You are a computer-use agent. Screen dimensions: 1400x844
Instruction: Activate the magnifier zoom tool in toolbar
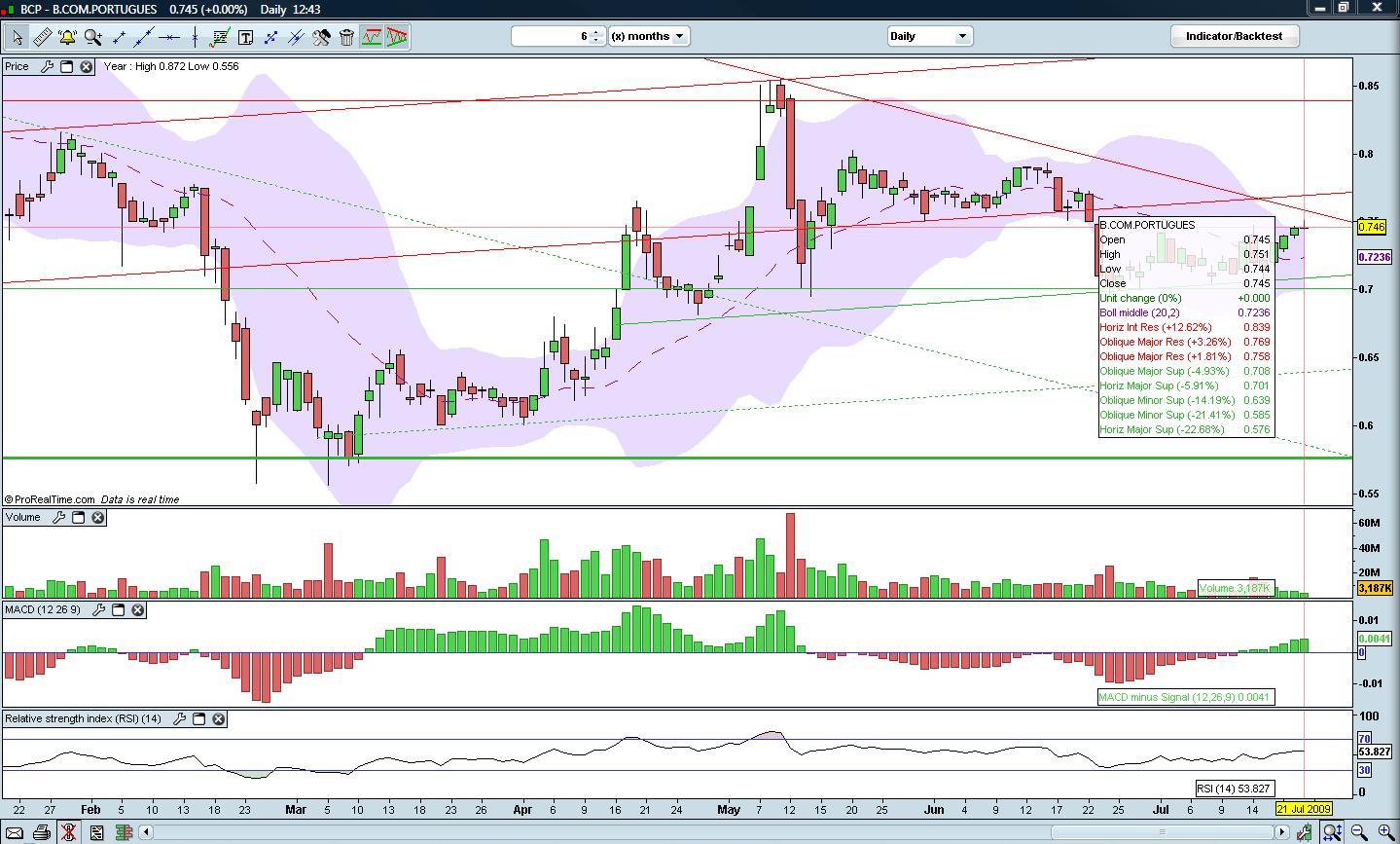pyautogui.click(x=93, y=37)
